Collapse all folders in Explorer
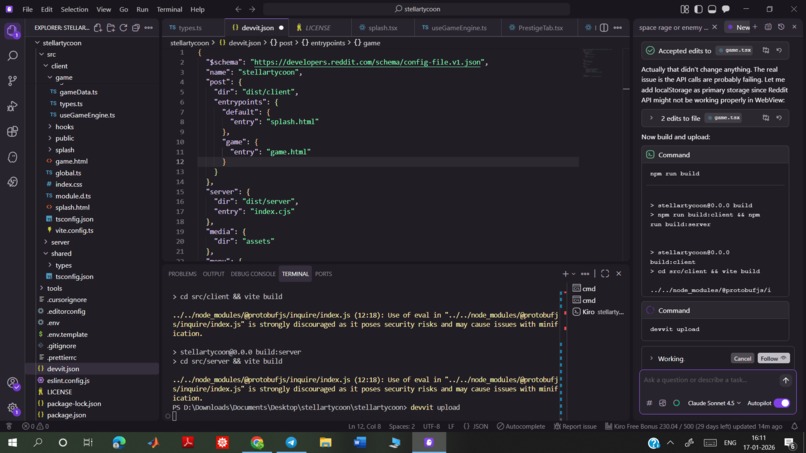The image size is (806, 453). point(136,28)
